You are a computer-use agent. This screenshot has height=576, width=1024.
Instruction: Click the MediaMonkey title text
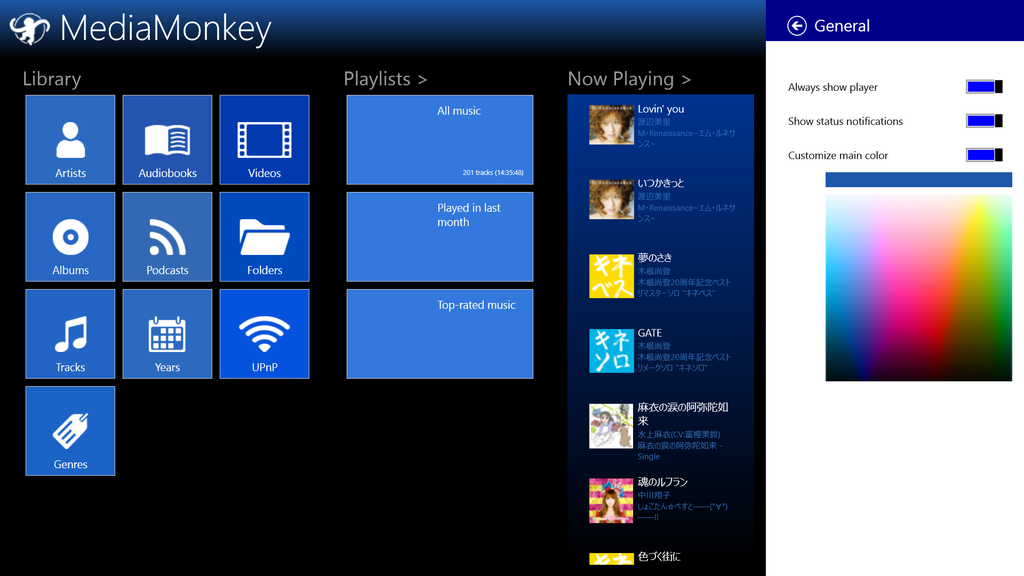pyautogui.click(x=165, y=29)
